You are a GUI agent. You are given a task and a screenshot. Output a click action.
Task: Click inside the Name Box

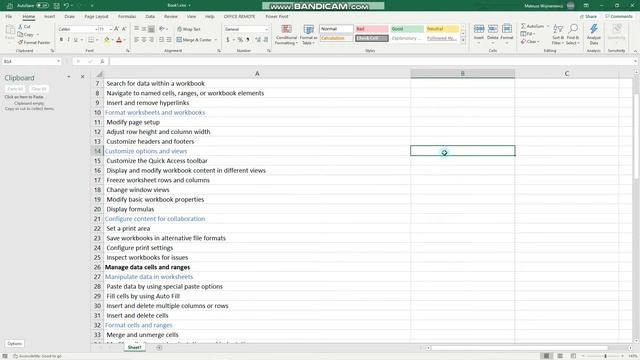click(x=30, y=61)
